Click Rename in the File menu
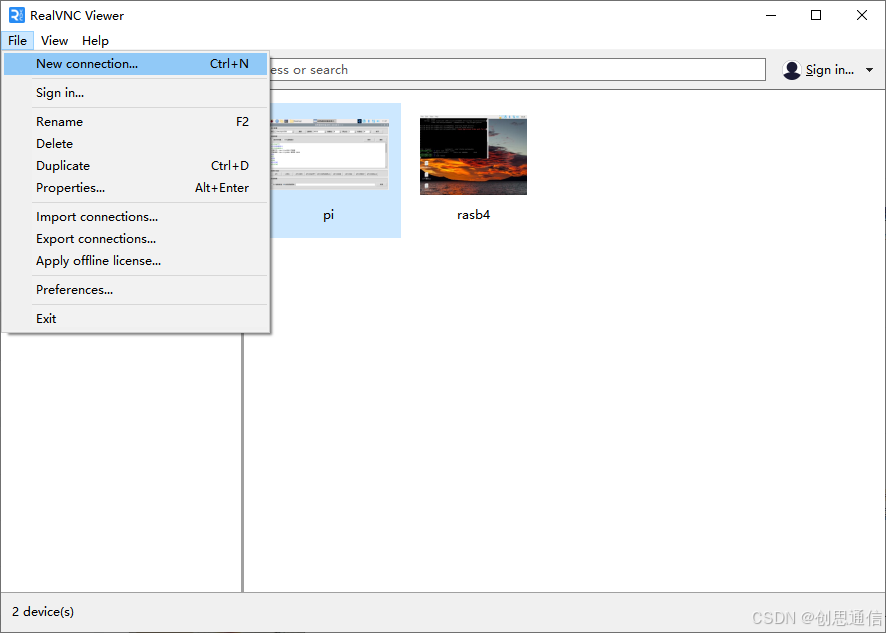 [136, 122]
